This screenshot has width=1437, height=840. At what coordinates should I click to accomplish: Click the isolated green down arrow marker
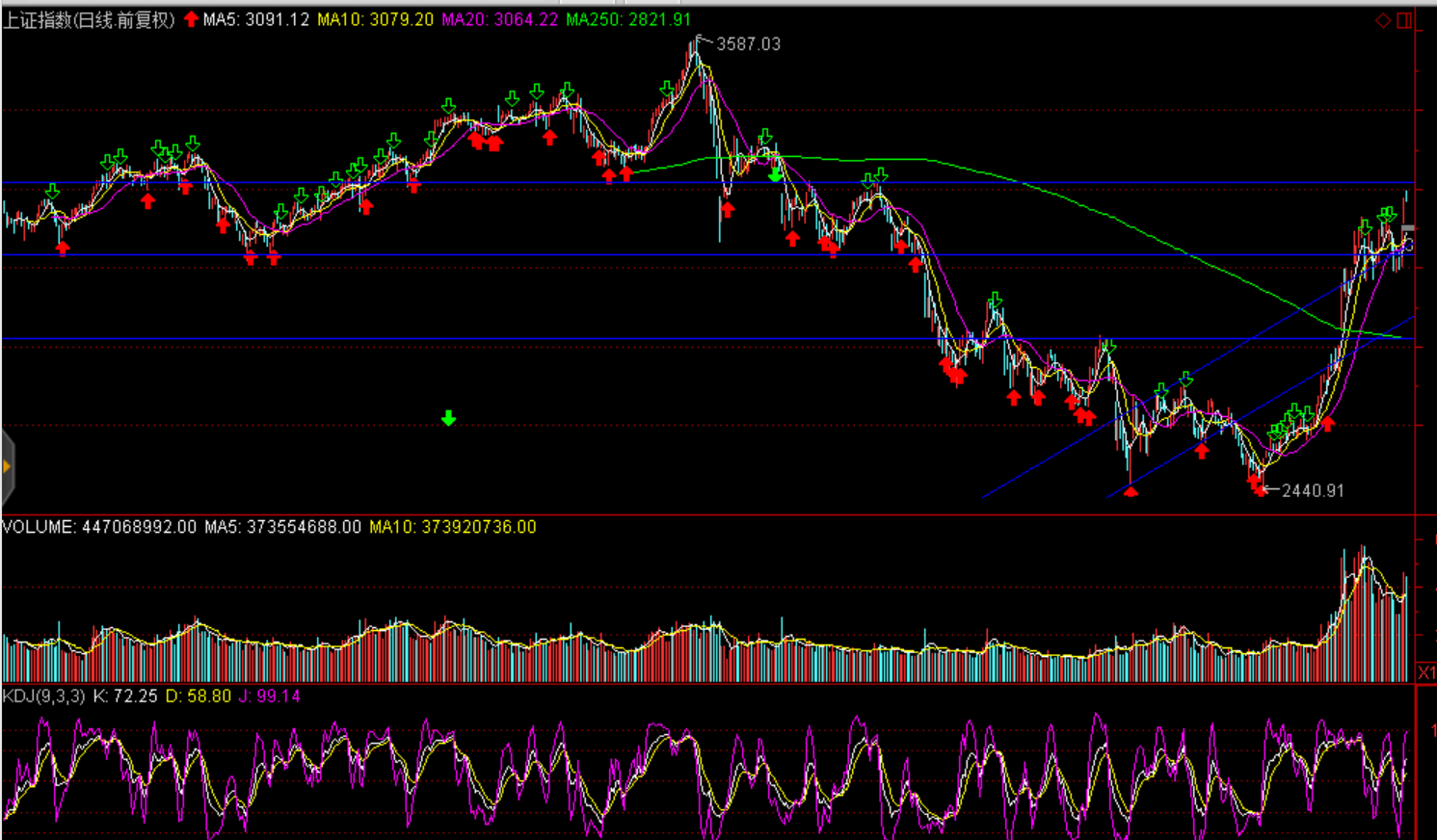pos(448,418)
